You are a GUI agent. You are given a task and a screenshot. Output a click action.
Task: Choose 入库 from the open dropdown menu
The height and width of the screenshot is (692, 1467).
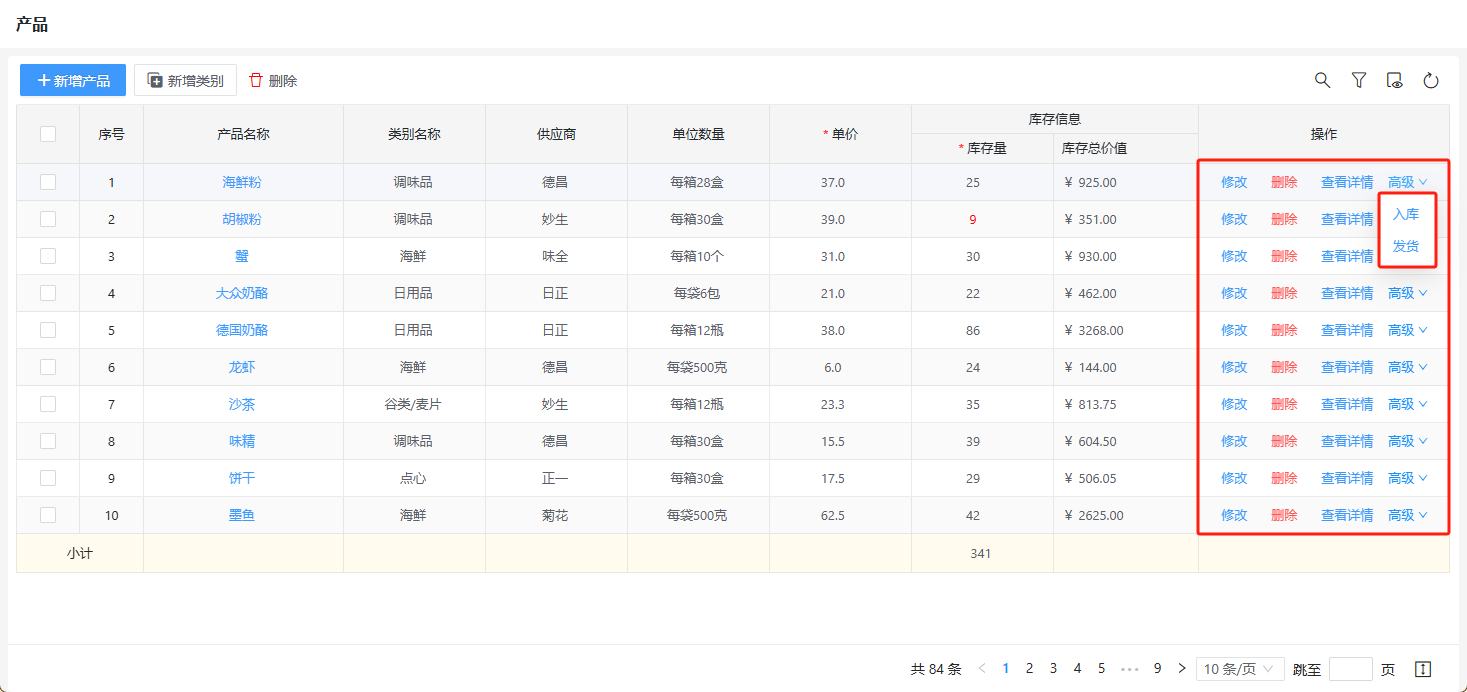tap(1405, 214)
